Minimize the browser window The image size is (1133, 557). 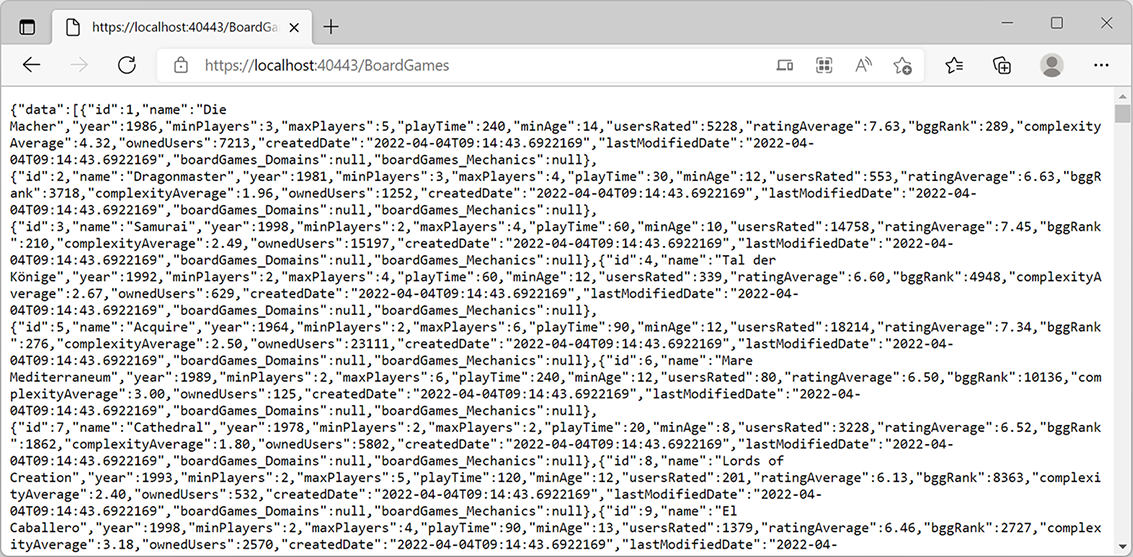[1007, 24]
